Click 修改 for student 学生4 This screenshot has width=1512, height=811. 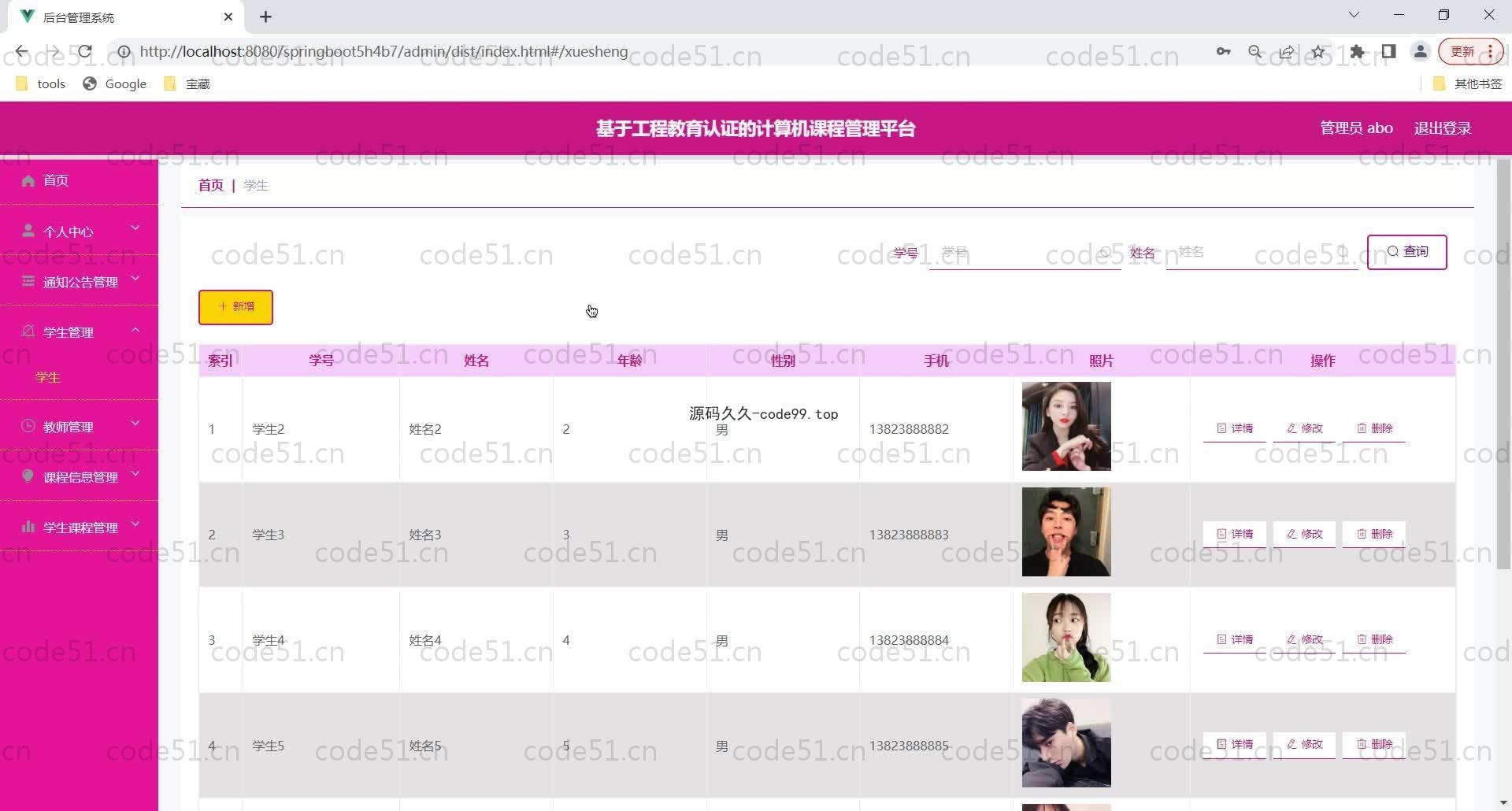[x=1304, y=639]
